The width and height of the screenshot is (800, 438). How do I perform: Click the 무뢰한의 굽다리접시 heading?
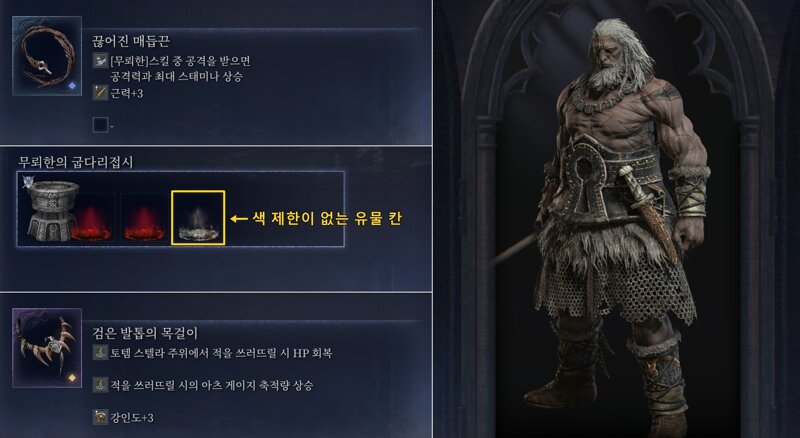(75, 162)
